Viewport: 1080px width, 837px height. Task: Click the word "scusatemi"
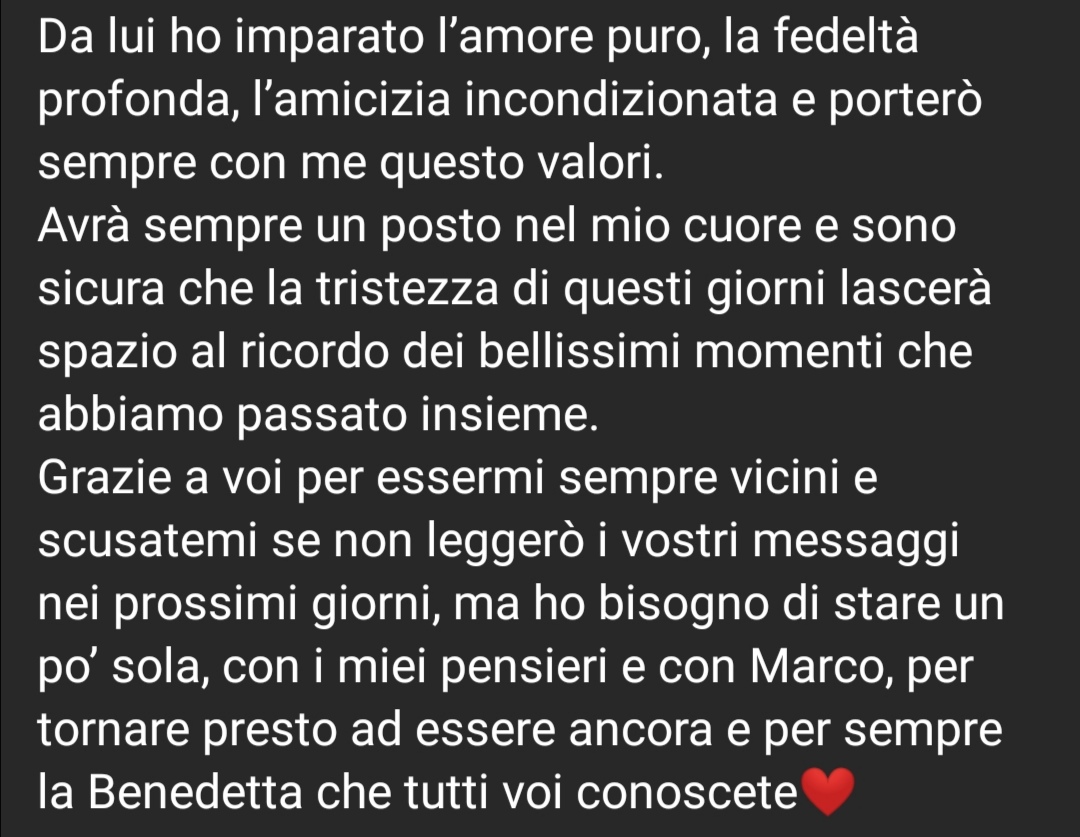(x=147, y=540)
